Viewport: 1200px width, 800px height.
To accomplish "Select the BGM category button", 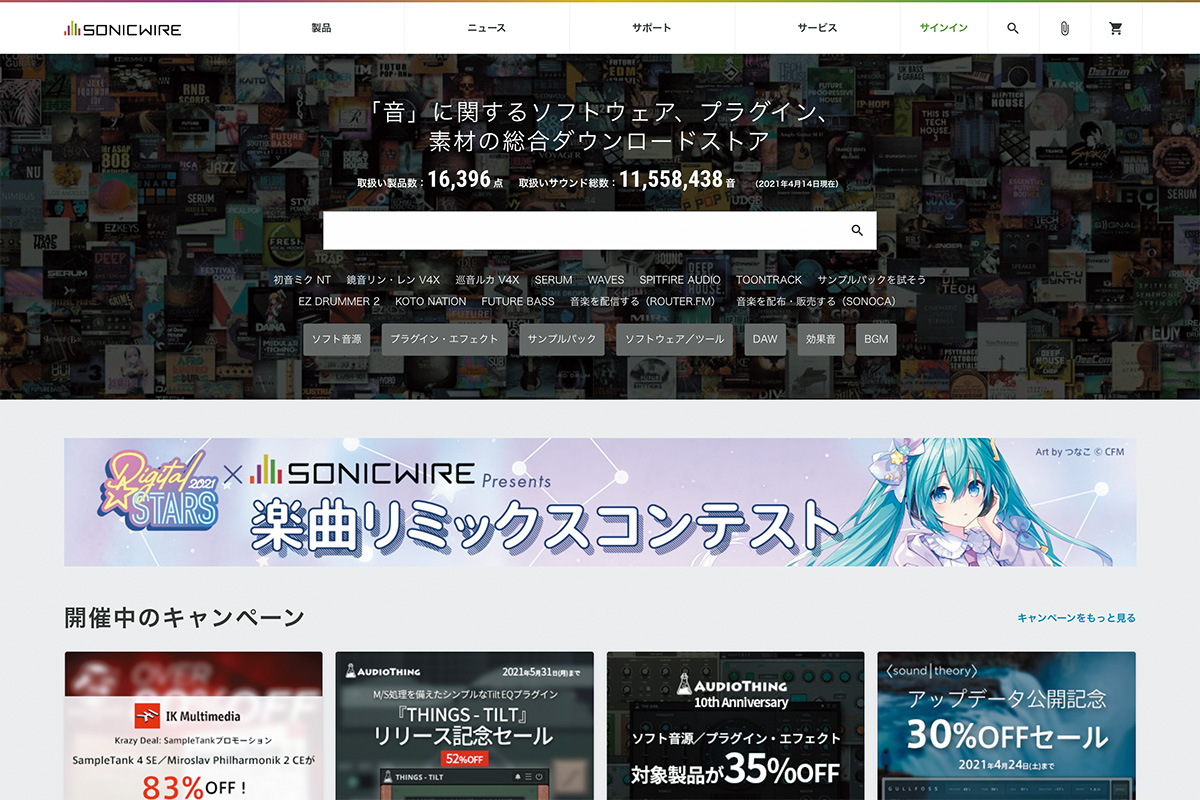I will (876, 339).
